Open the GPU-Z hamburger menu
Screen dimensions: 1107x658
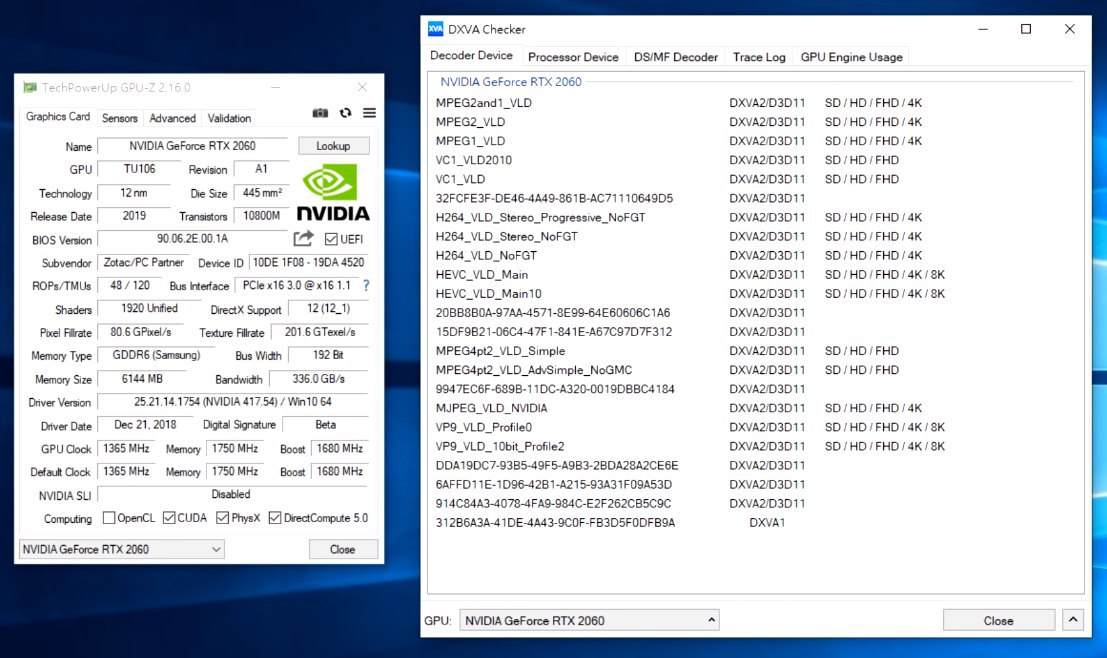pyautogui.click(x=369, y=114)
